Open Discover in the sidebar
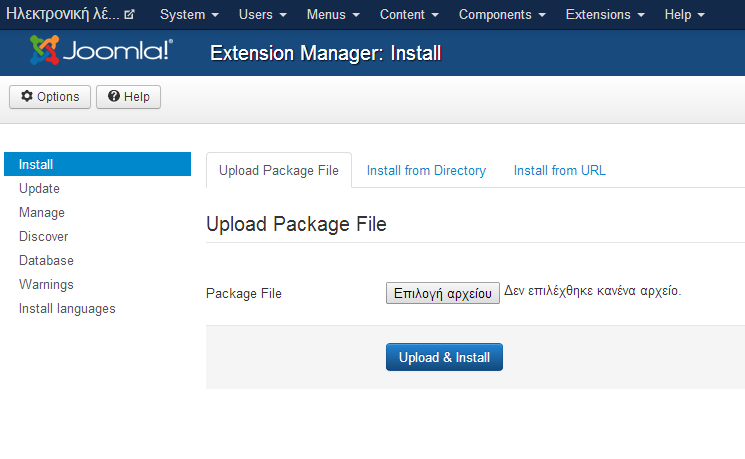Viewport: 745px width, 459px height. 44,237
